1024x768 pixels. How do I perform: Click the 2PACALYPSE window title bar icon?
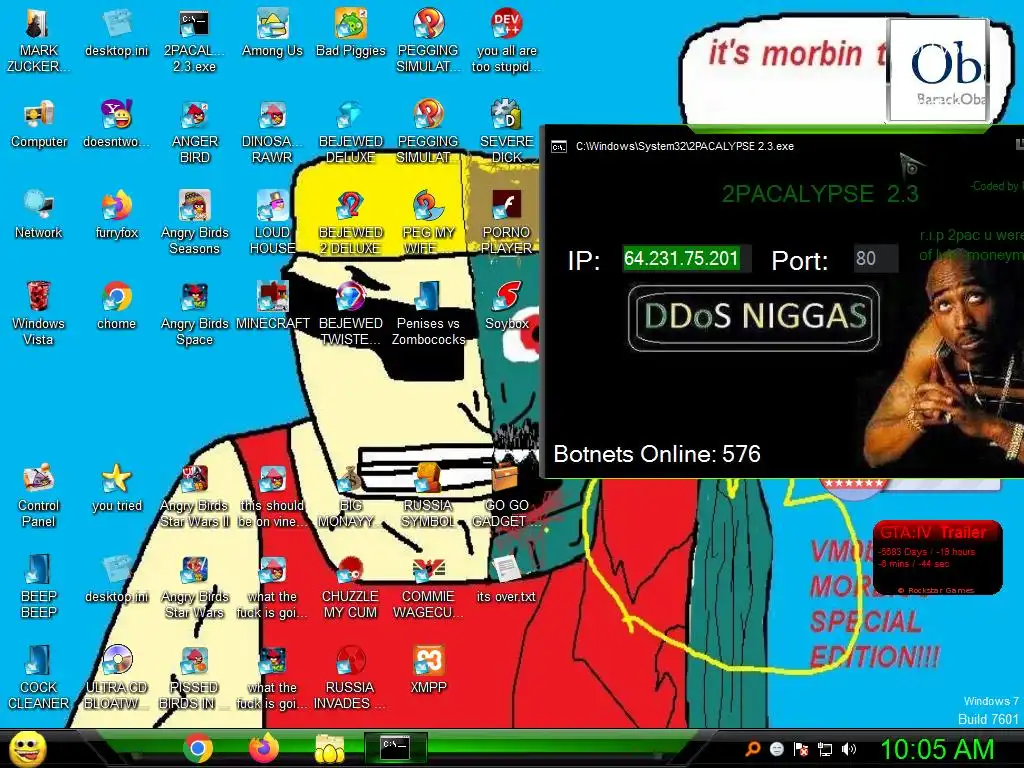558,147
